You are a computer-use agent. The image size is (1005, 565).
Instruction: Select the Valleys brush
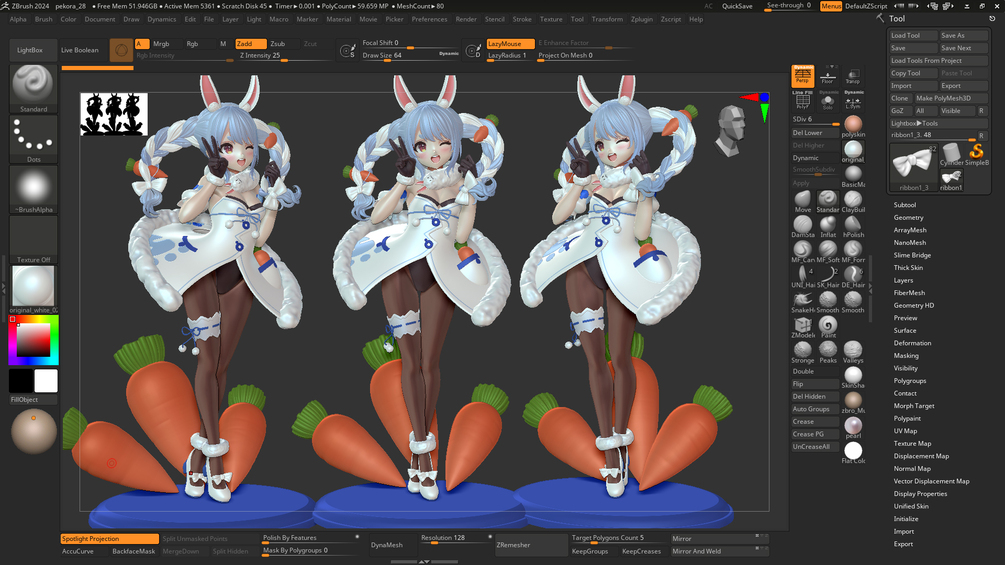(853, 351)
